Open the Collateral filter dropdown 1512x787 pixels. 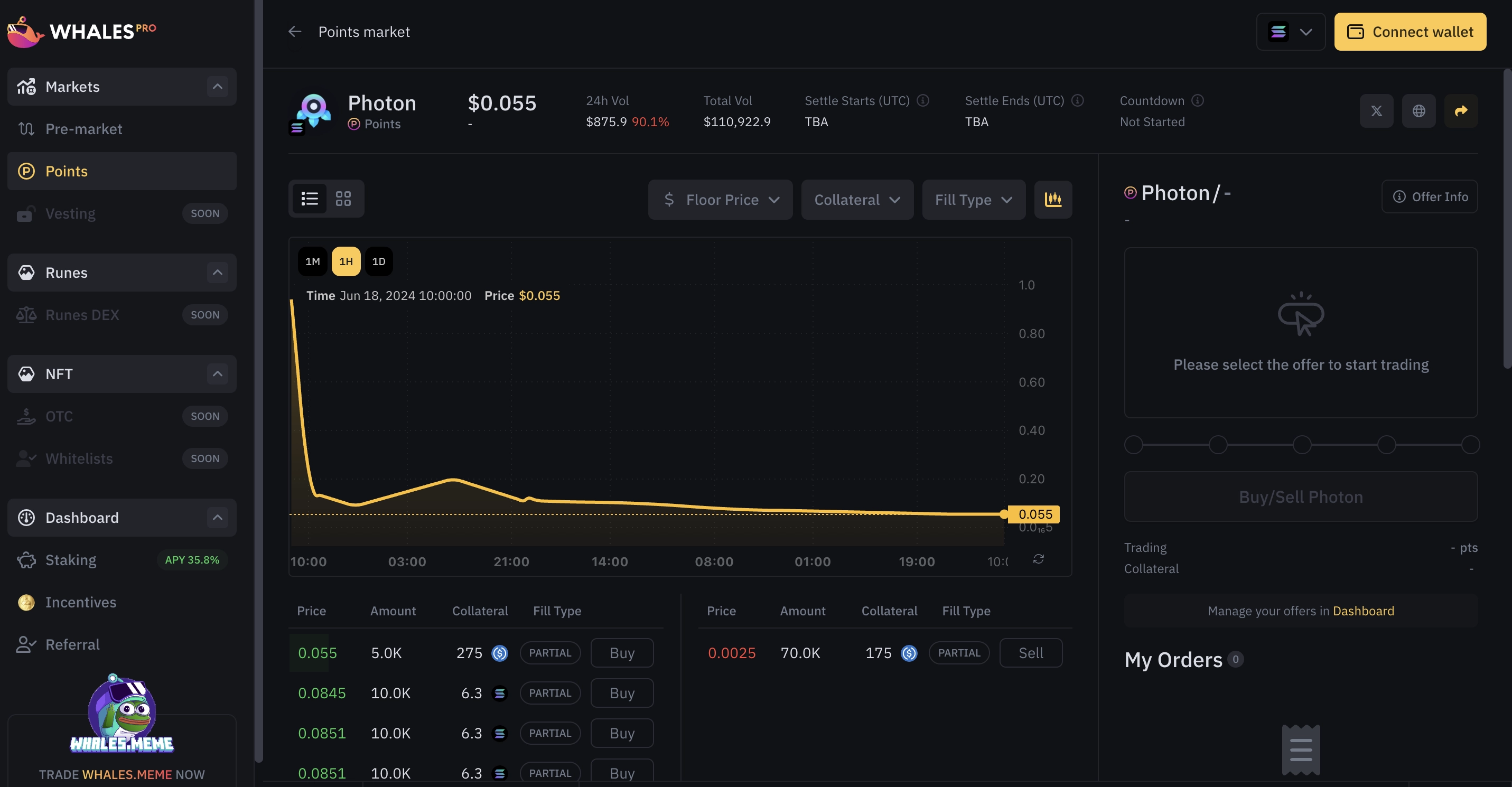pos(857,200)
